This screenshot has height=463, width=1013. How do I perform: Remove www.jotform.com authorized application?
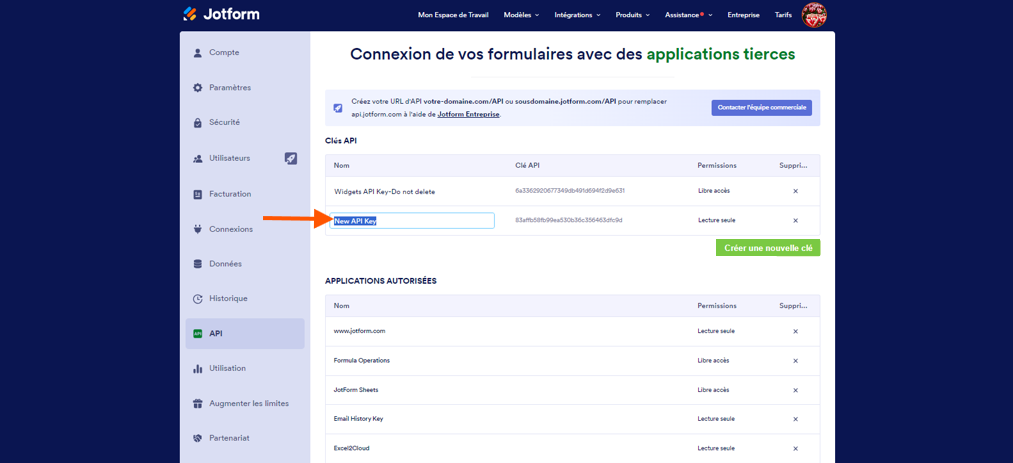(x=795, y=331)
